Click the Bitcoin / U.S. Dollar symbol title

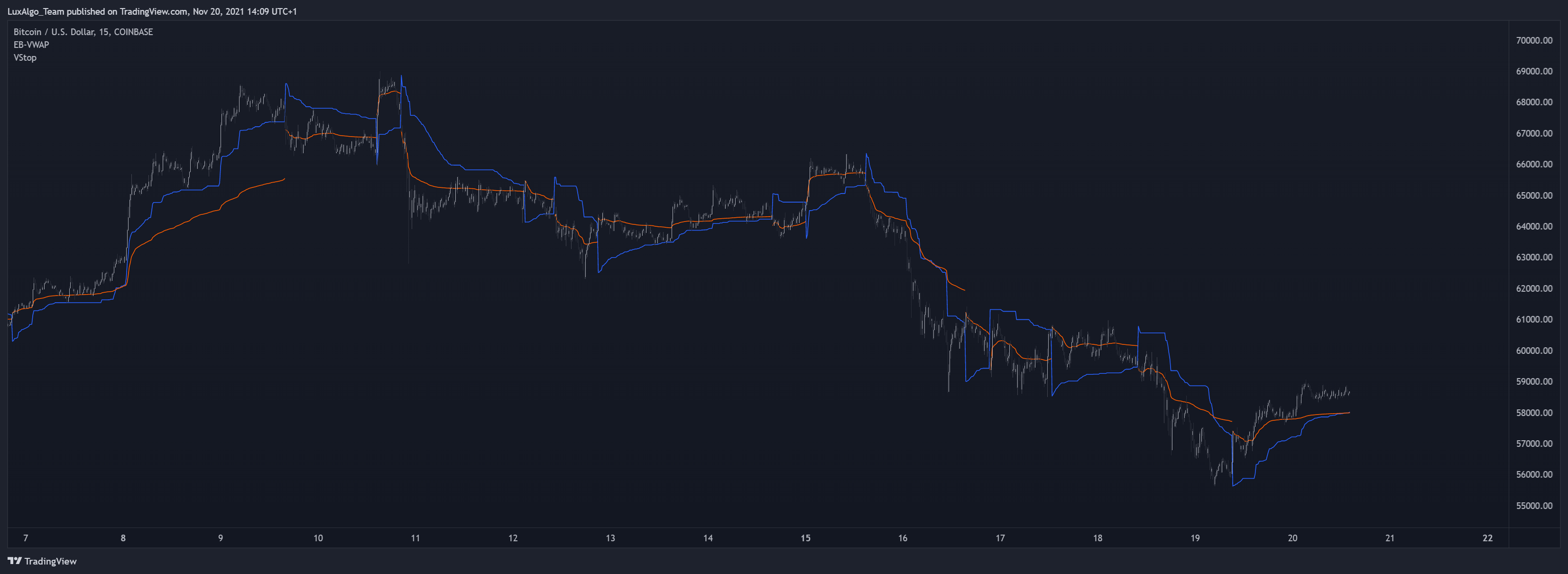click(83, 32)
